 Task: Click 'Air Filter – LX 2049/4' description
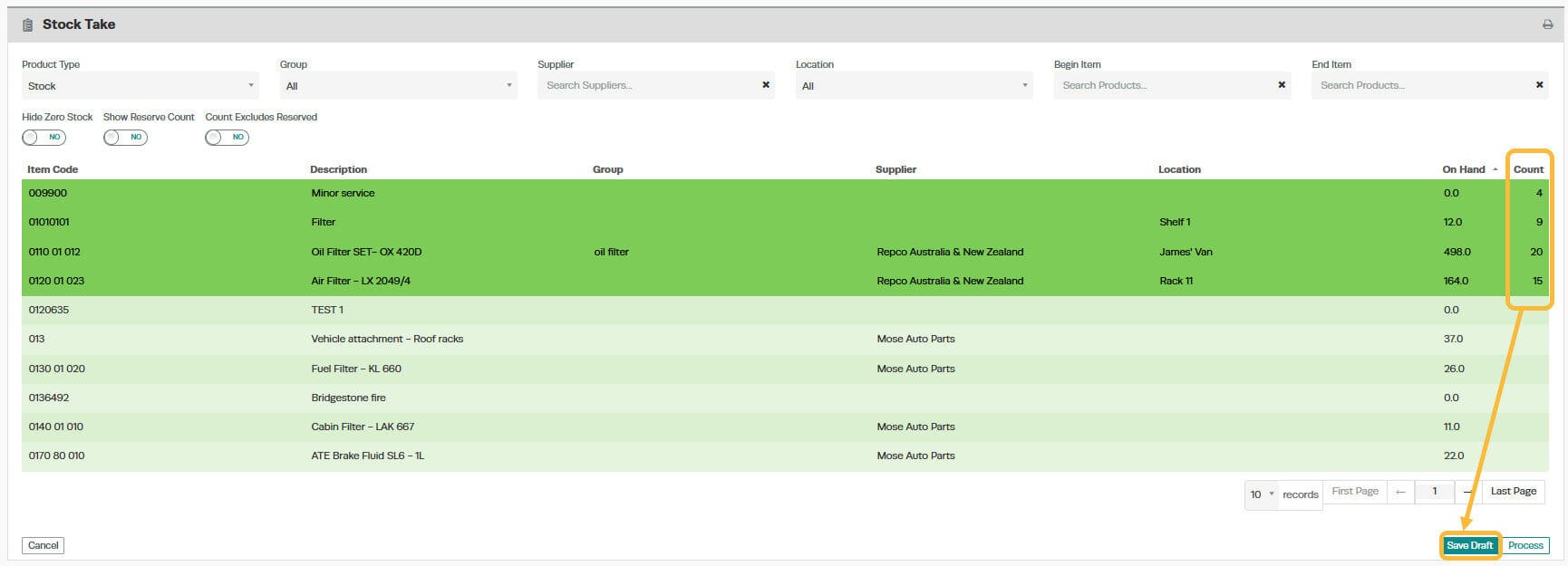[361, 281]
